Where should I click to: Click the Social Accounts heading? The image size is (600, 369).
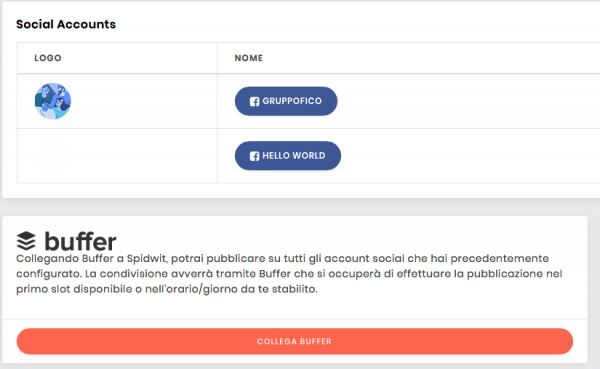click(x=66, y=24)
